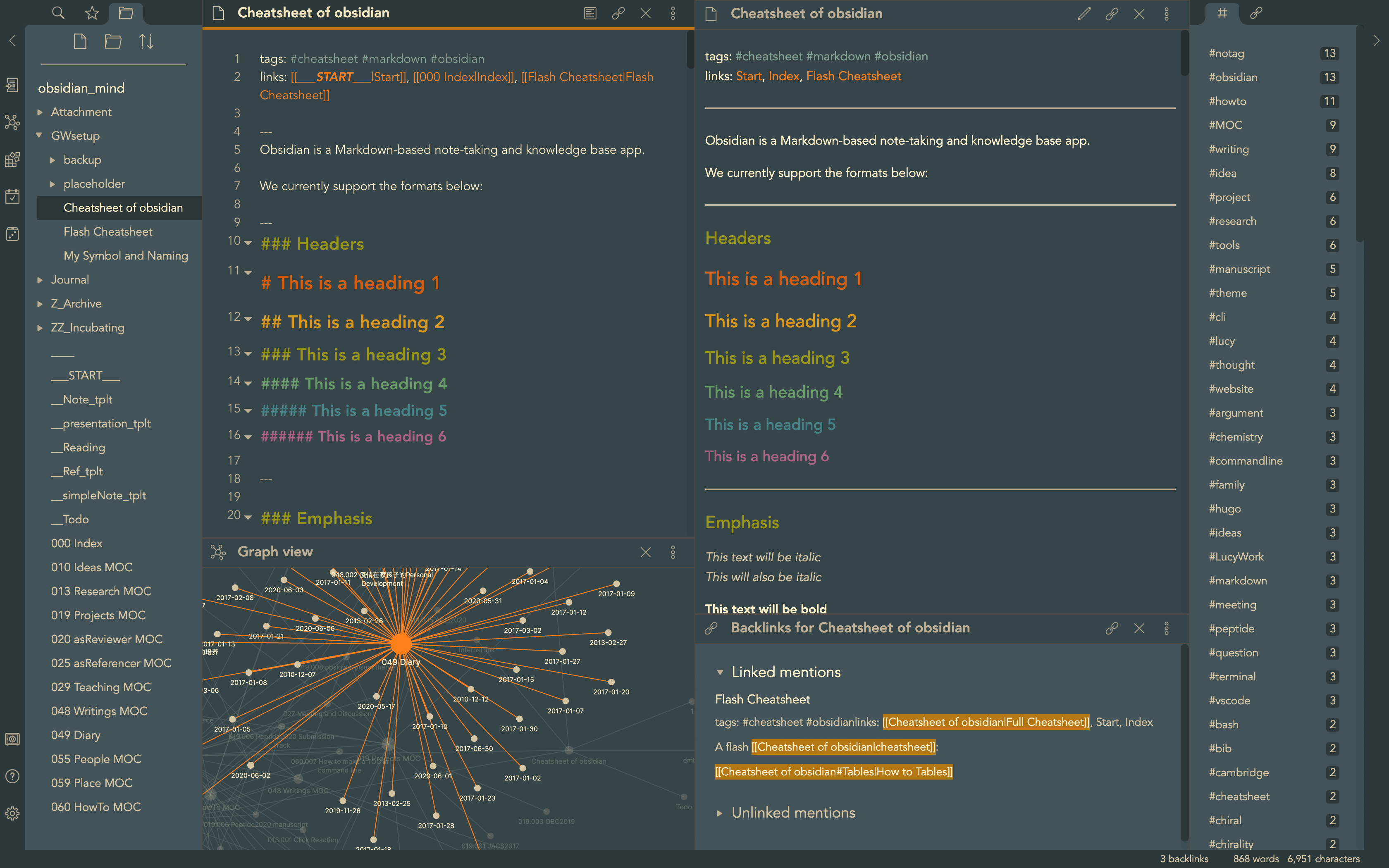Switch to the backlinks tab in right sidebar
The width and height of the screenshot is (1389, 868).
(1256, 13)
